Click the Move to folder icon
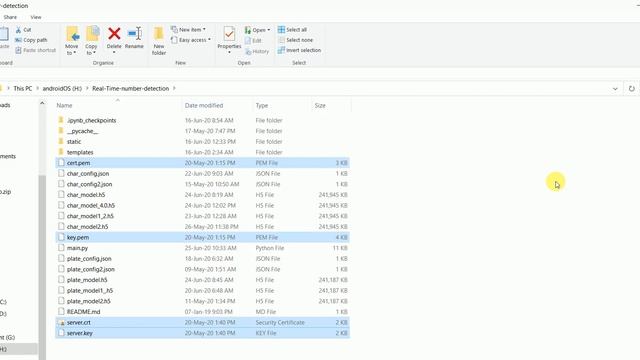This screenshot has width=640, height=360. pos(72,34)
